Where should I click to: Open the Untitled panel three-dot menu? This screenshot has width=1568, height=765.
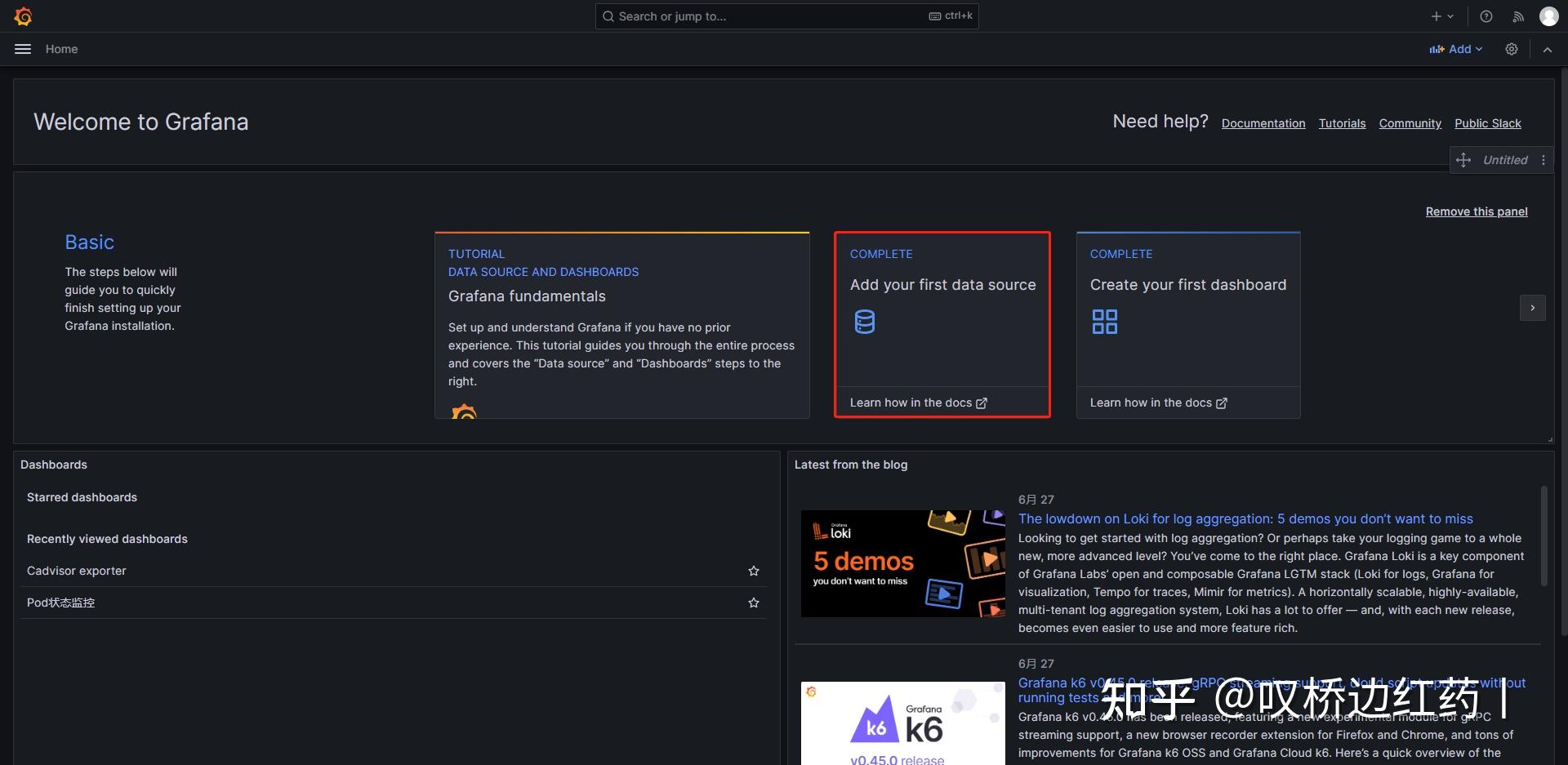coord(1543,160)
